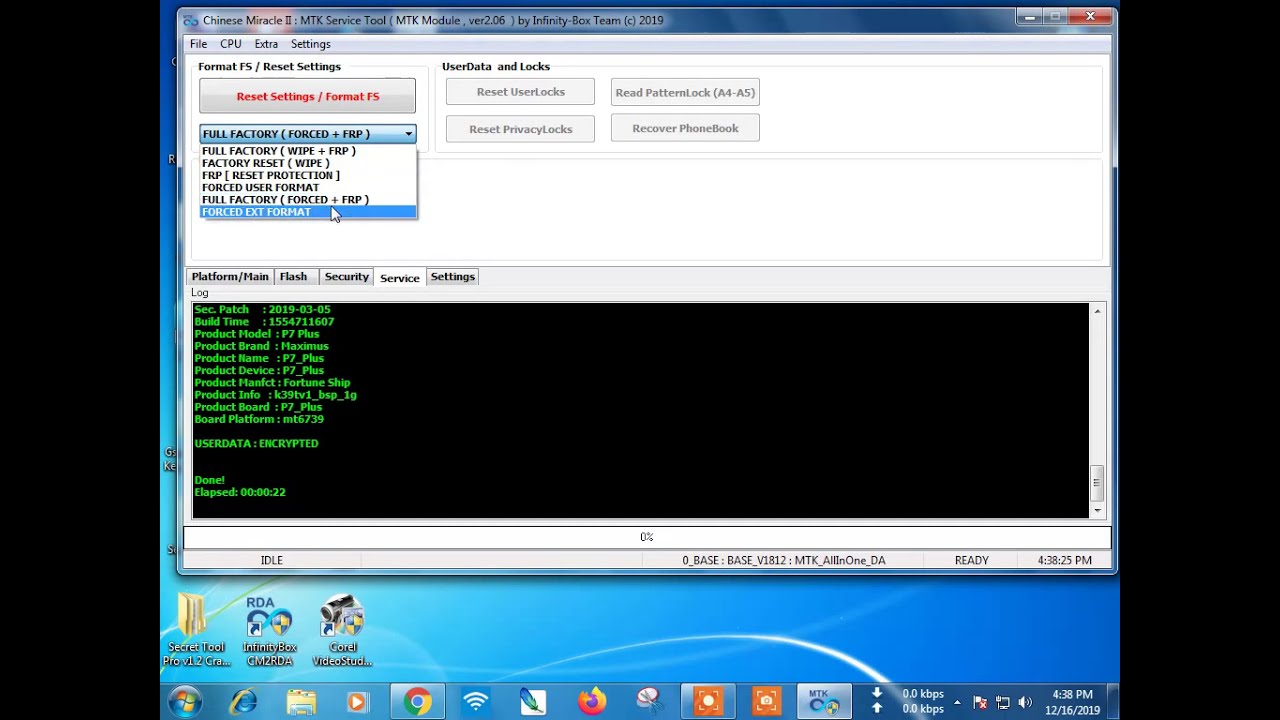Viewport: 1280px width, 720px height.
Task: Open the CPU menu
Action: click(x=231, y=44)
